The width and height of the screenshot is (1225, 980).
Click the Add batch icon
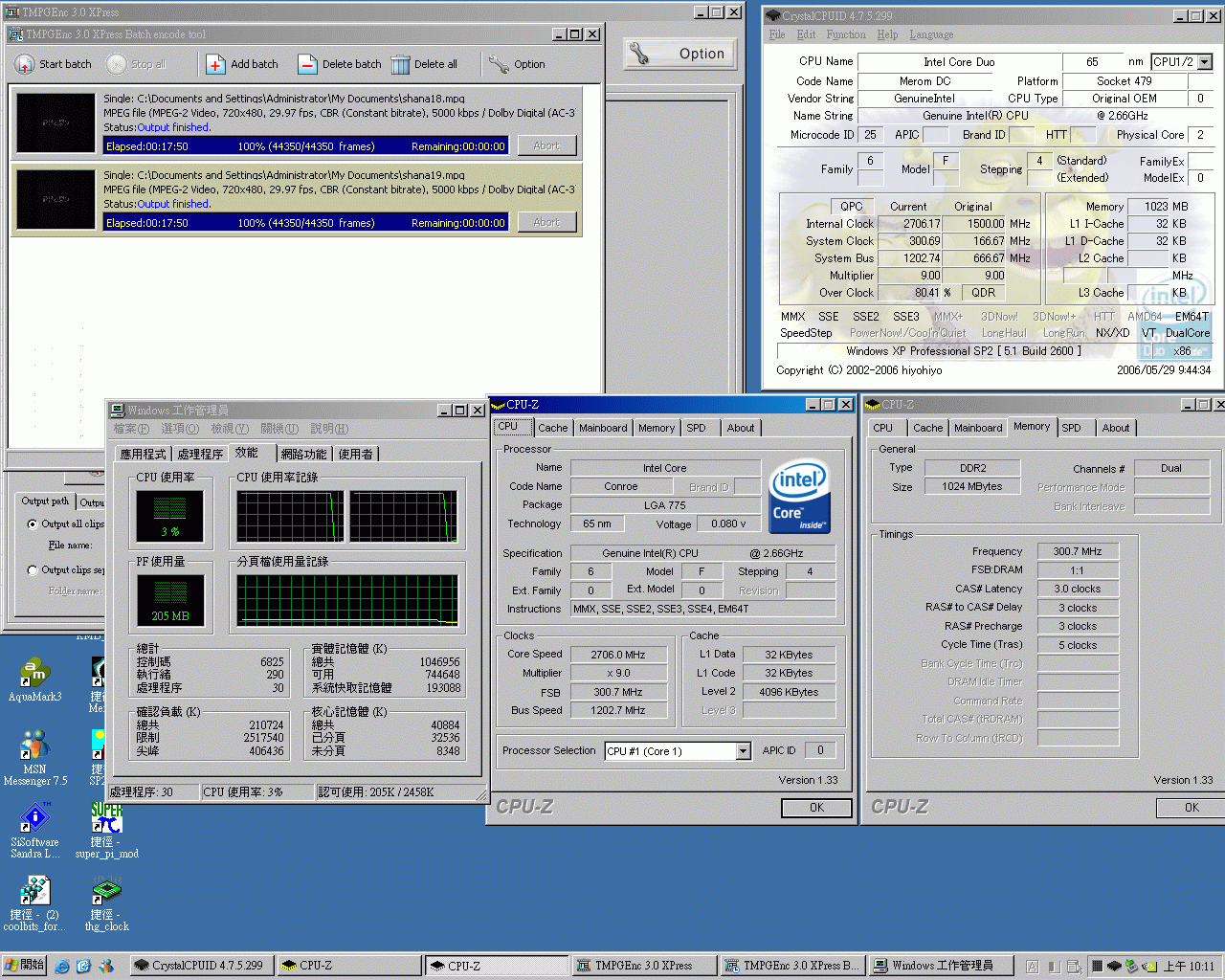(x=216, y=64)
